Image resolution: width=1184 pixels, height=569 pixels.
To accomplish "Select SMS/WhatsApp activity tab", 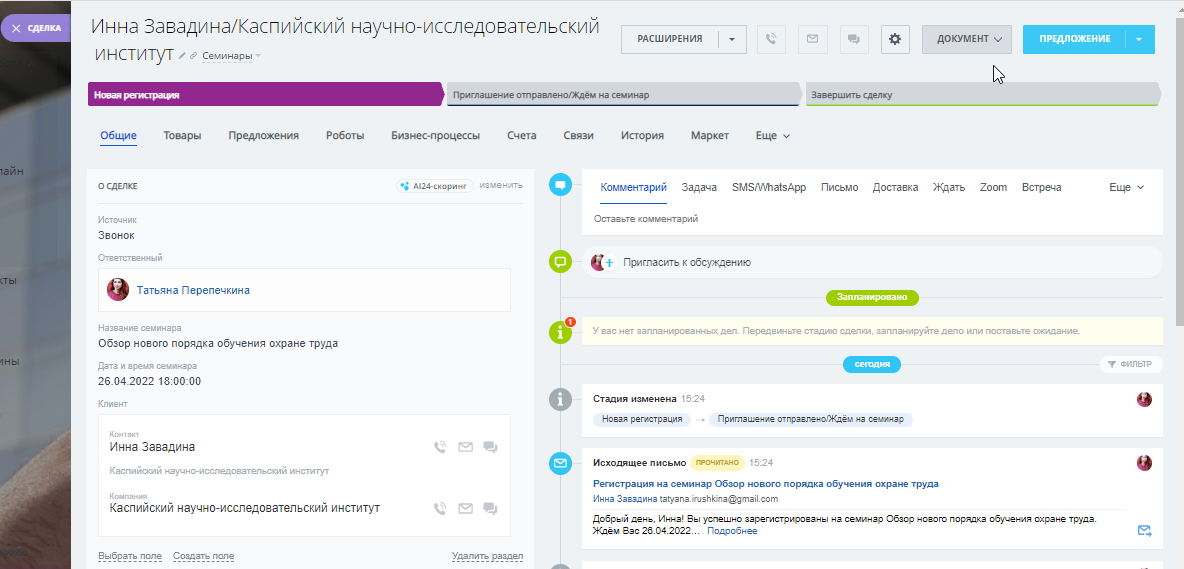I will (x=768, y=187).
